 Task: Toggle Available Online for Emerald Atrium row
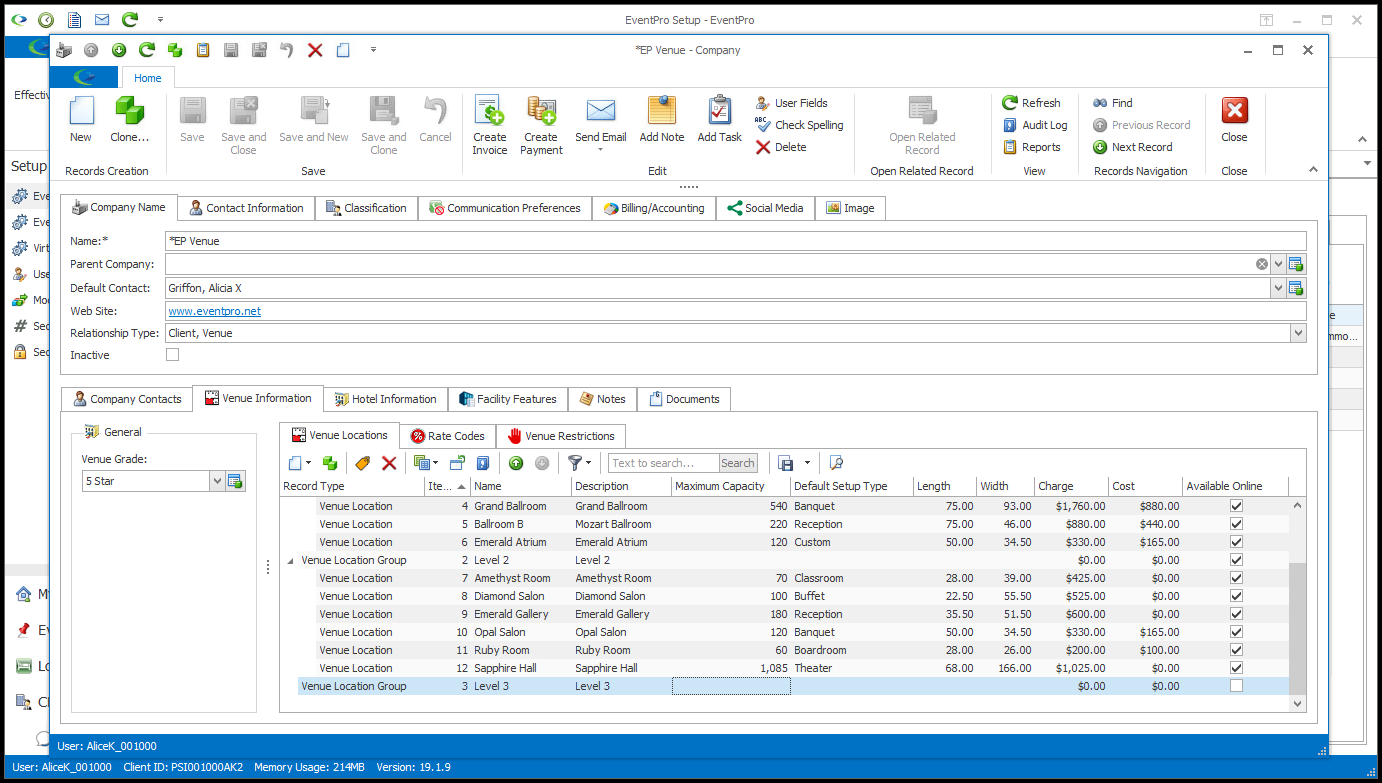click(x=1236, y=542)
